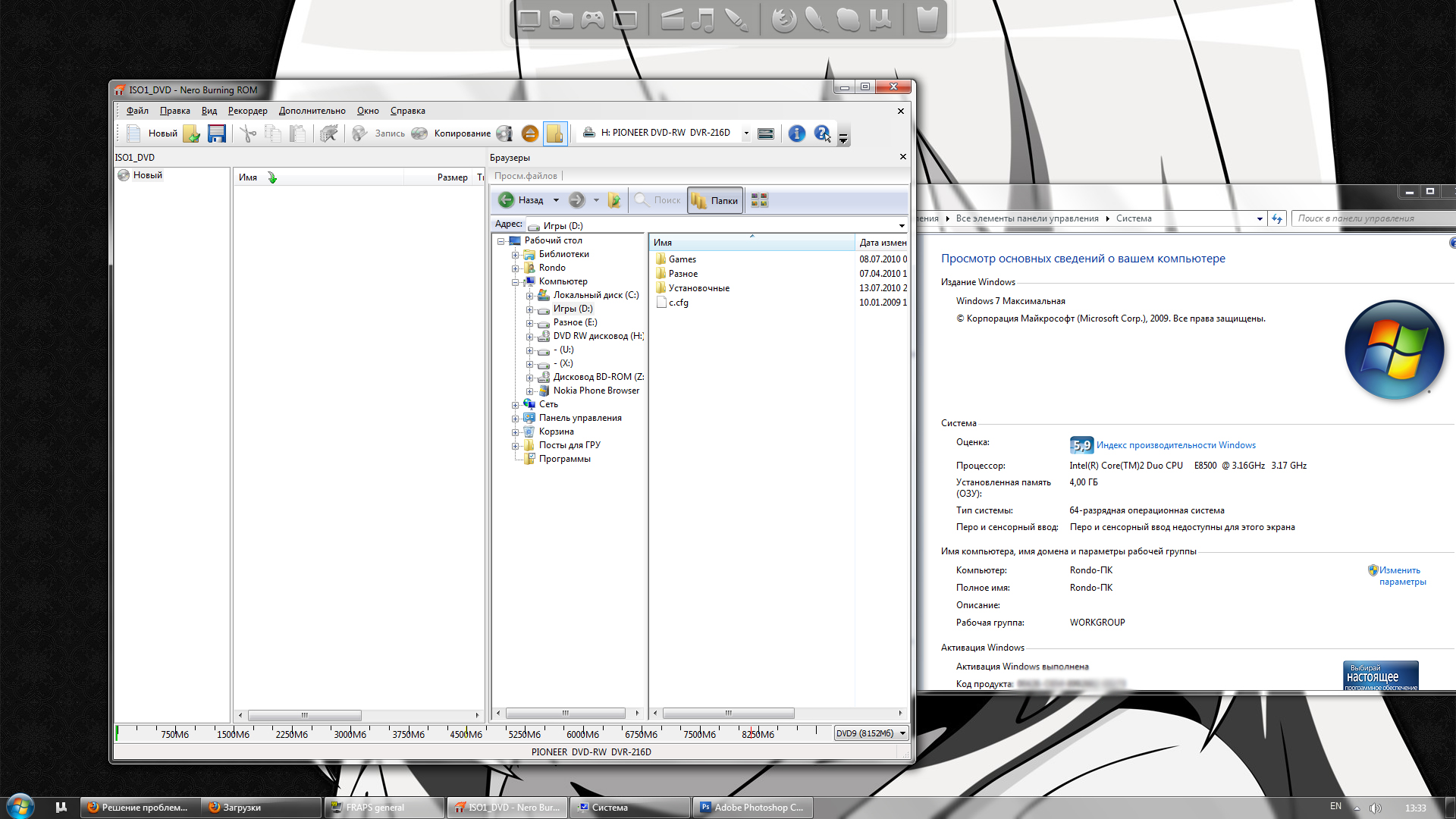Image resolution: width=1456 pixels, height=819 pixels.
Task: Open the DVD9 (8152Мб) disc size dropdown
Action: coord(902,733)
